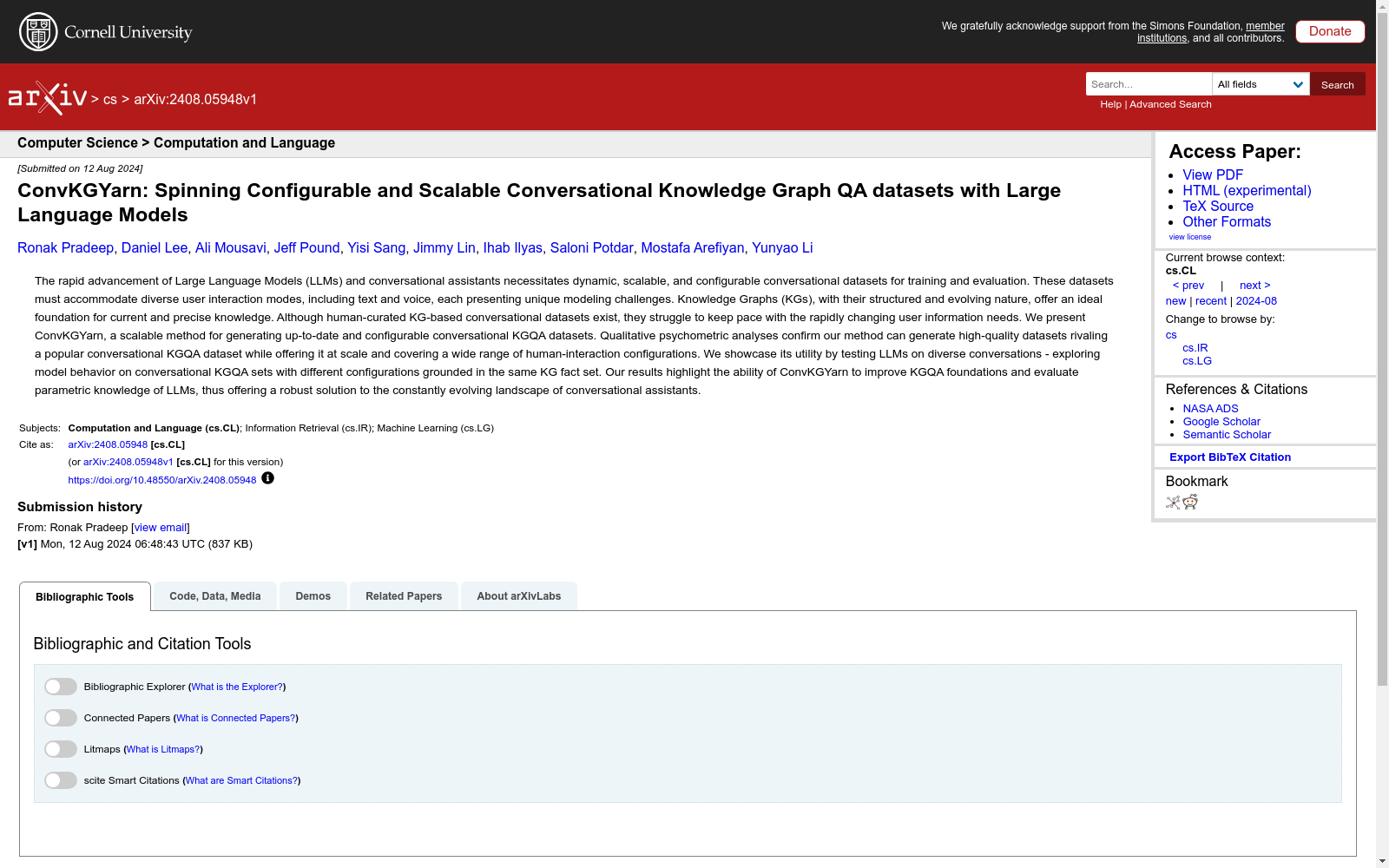Screen dimensions: 1389x868
Task: Go to previous paper with prev link
Action: tap(1188, 286)
